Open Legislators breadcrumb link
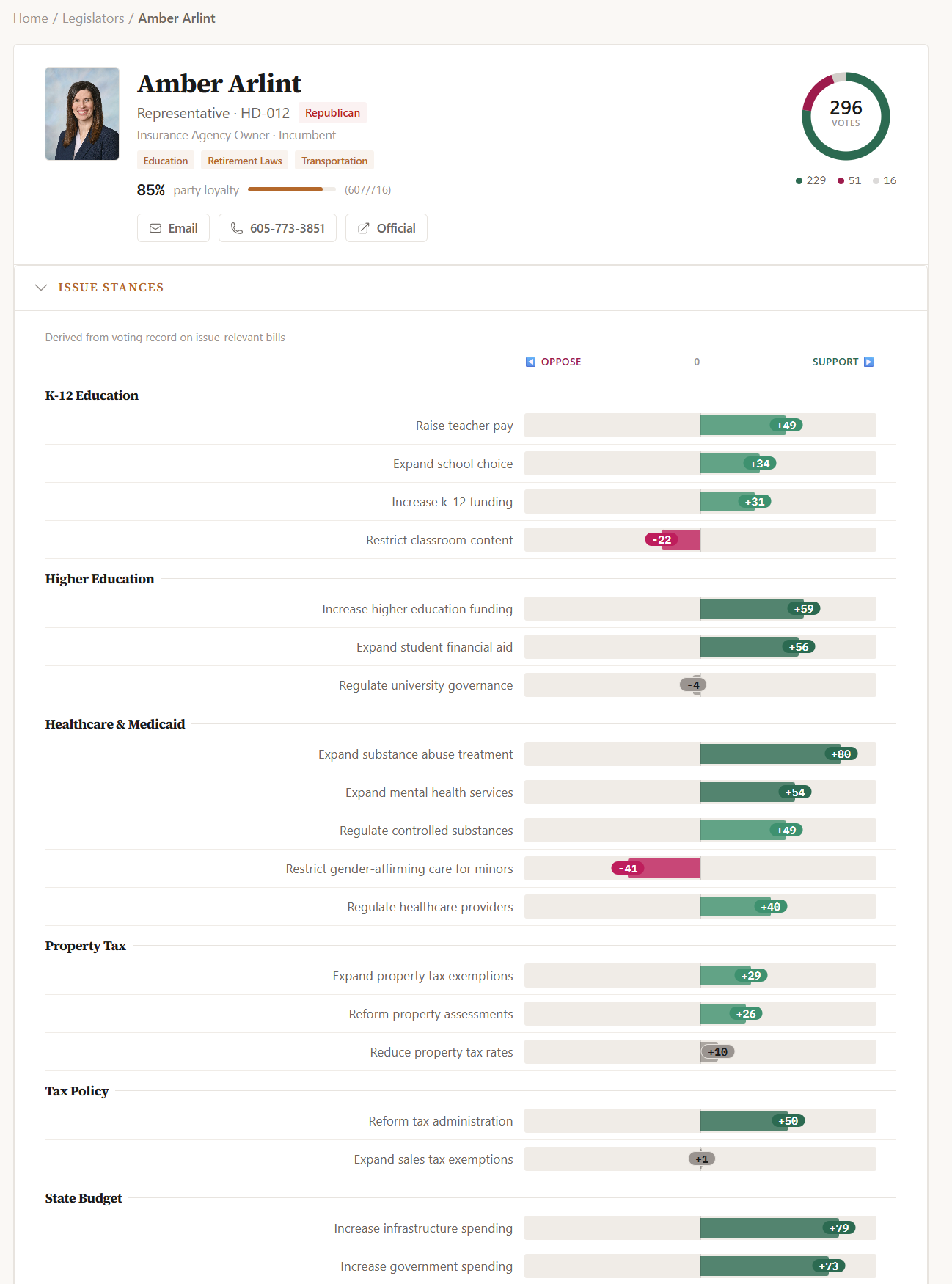 [93, 18]
